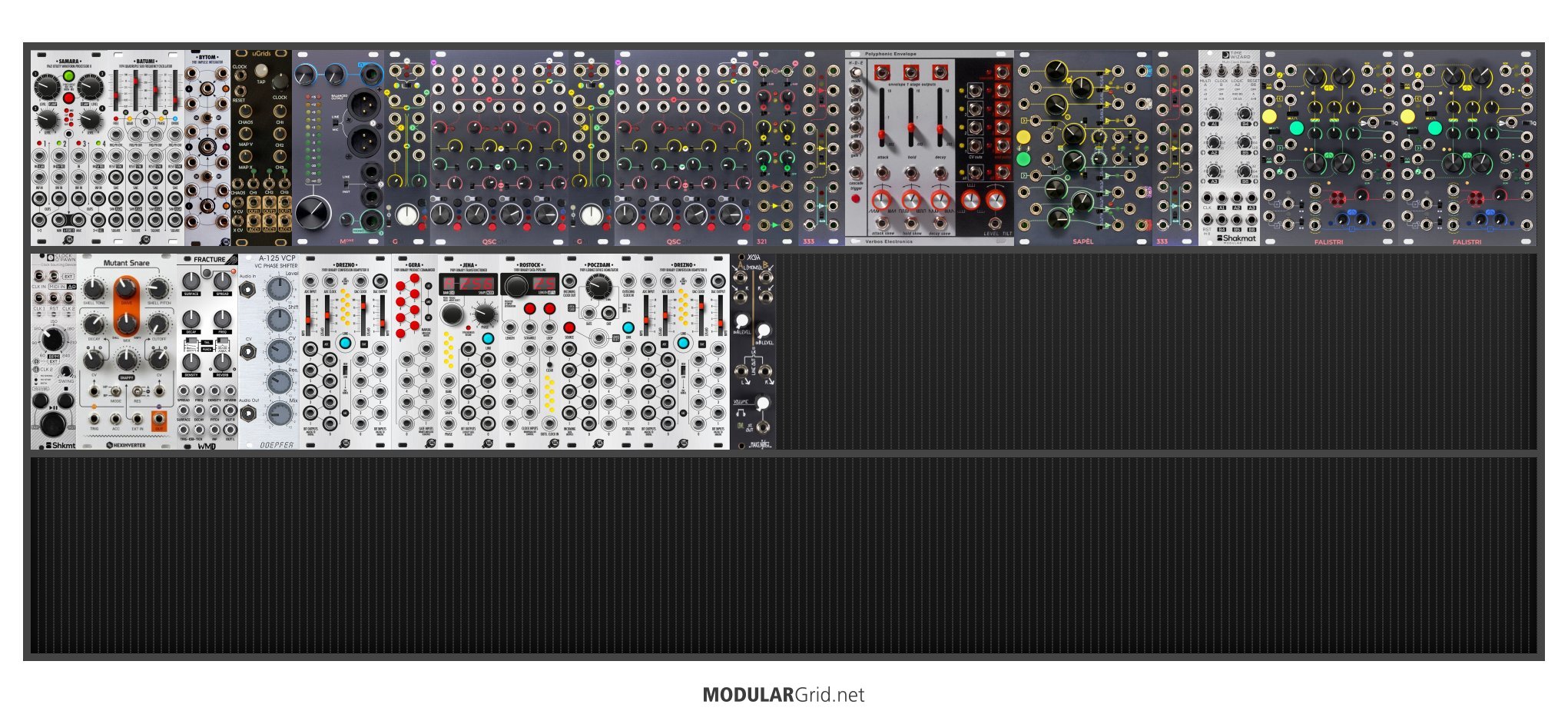Tap the TAP button on uGrids
The height and width of the screenshot is (711, 1568).
(261, 71)
